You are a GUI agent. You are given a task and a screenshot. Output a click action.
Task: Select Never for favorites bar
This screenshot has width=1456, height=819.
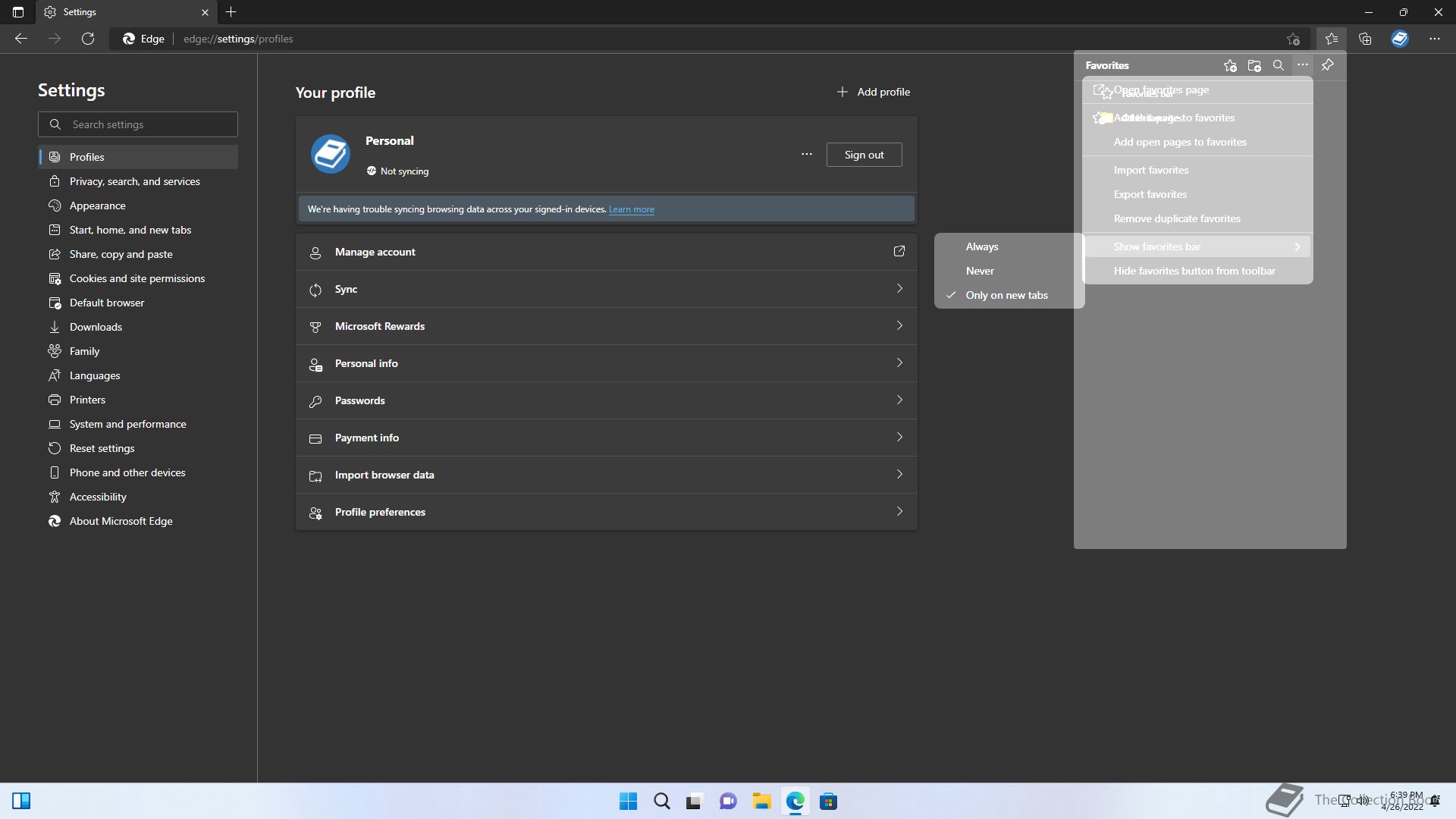tap(1009, 271)
